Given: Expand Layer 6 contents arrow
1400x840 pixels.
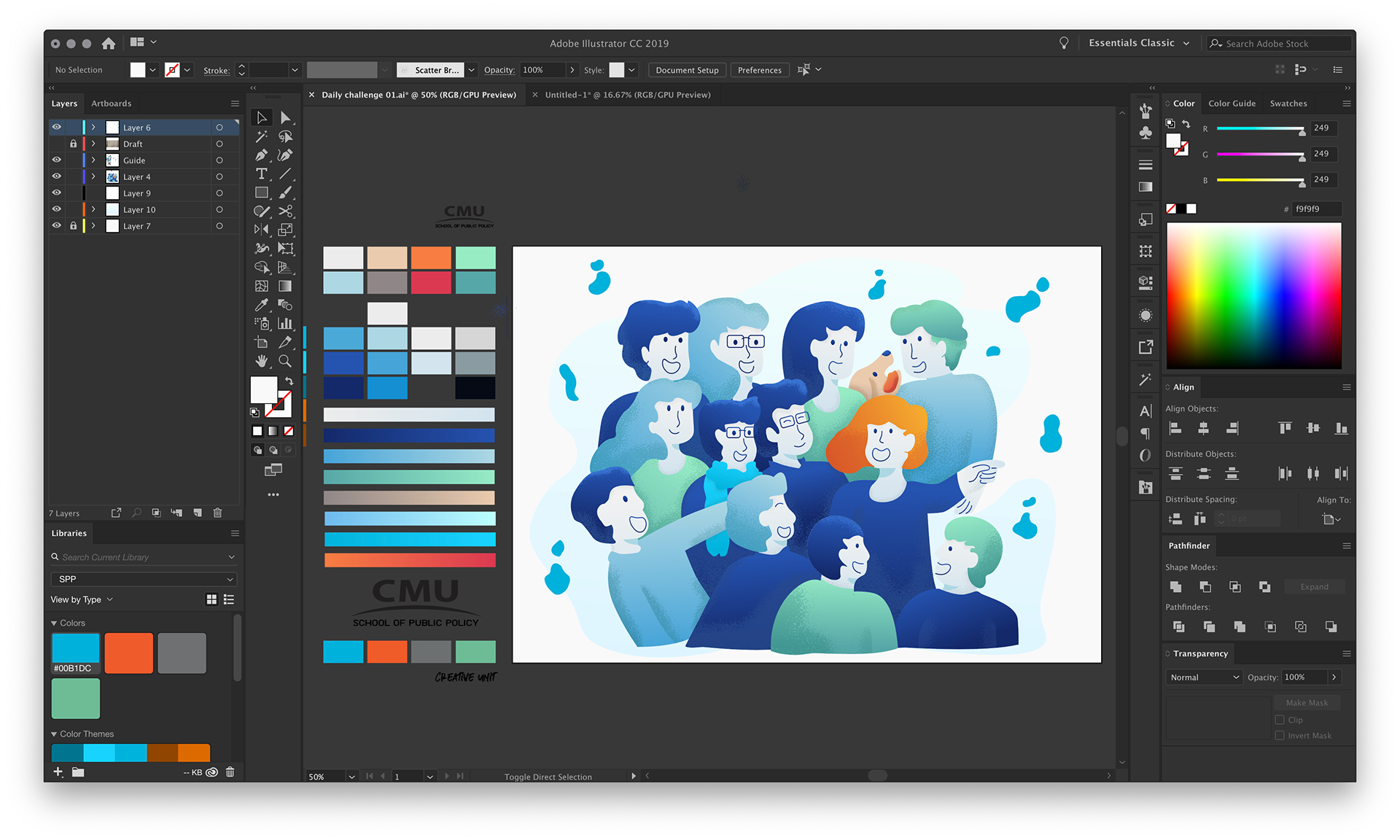Looking at the screenshot, I should (93, 128).
